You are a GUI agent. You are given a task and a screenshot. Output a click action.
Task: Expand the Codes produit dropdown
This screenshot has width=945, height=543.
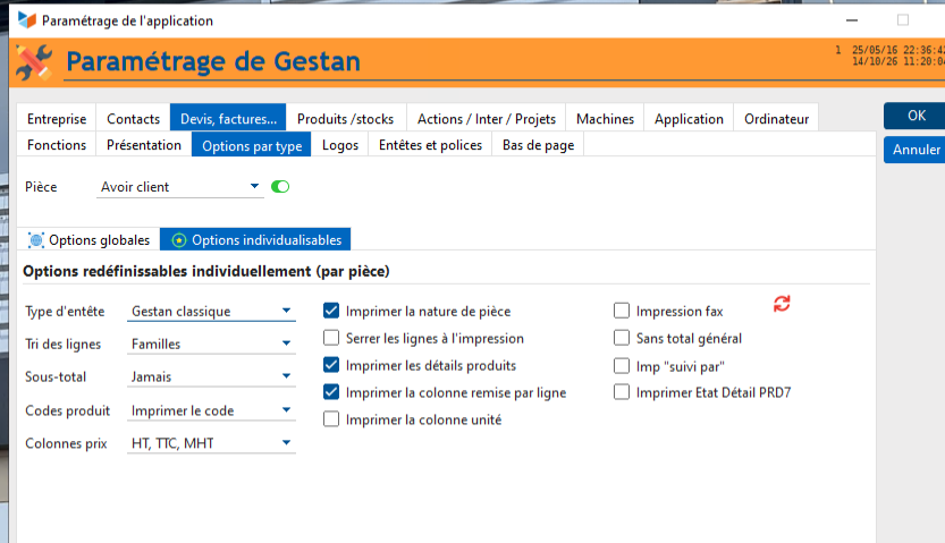[x=211, y=410]
